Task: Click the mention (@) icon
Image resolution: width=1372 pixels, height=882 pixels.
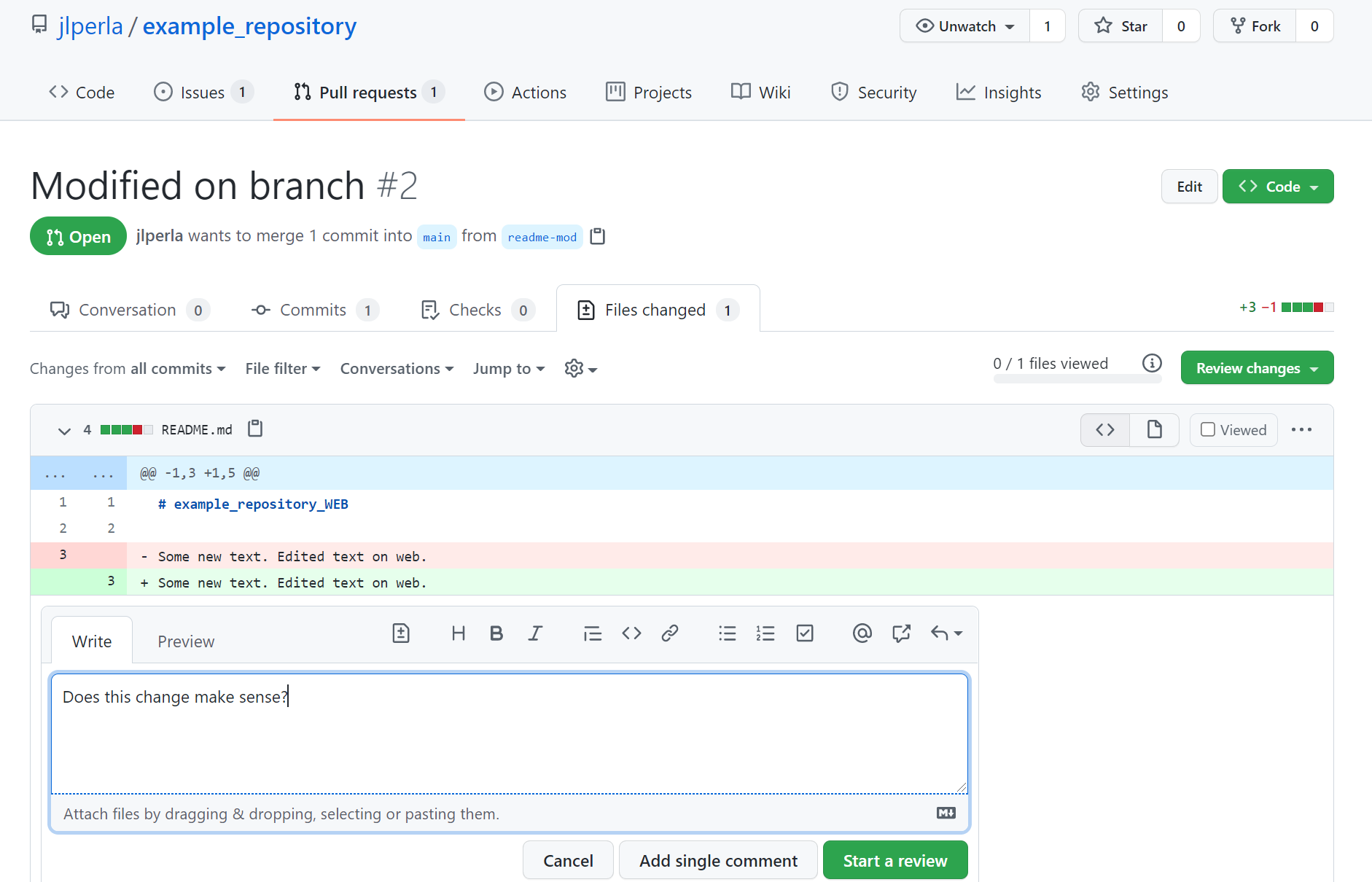Action: pos(862,633)
